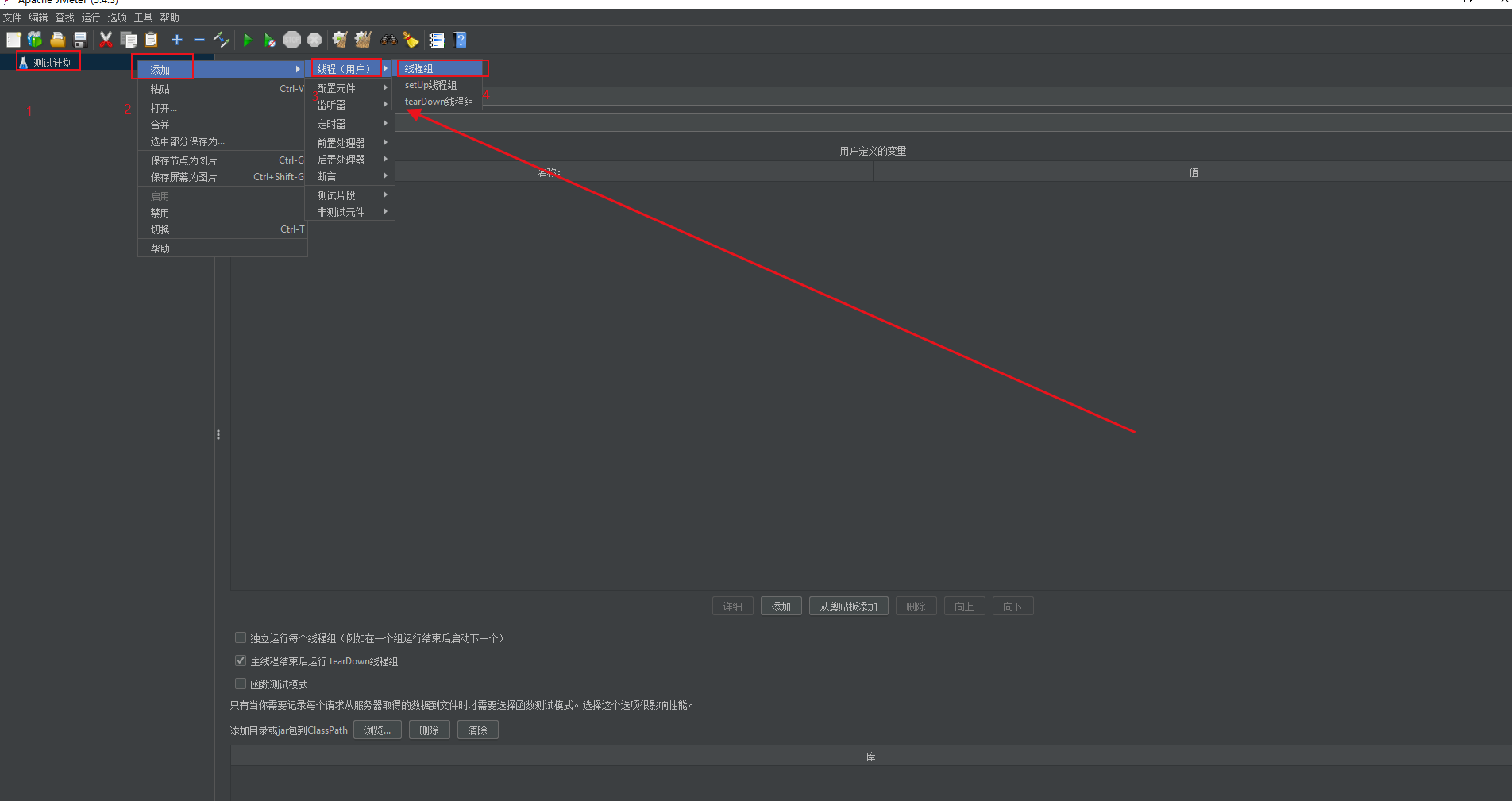1512x801 pixels.
Task: Open the Templates icon in toolbar
Action: pos(35,40)
